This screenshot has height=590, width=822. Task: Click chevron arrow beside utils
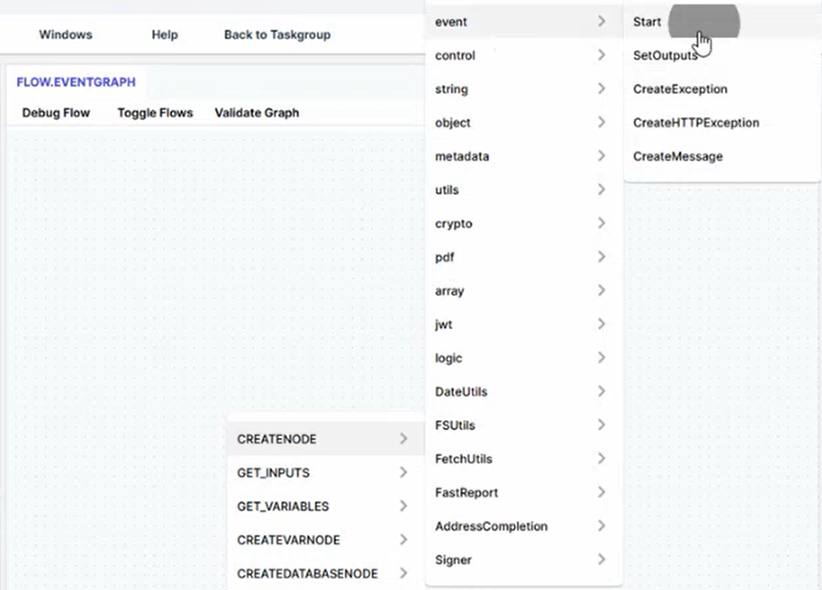coord(601,189)
